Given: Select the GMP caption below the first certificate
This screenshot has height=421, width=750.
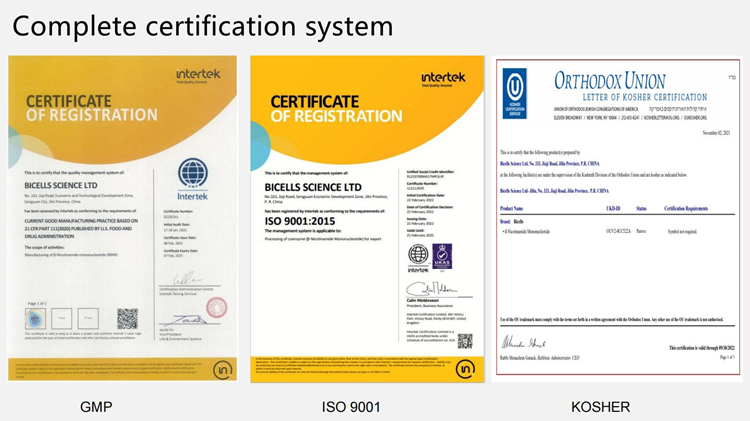Looking at the screenshot, I should 123,406.
